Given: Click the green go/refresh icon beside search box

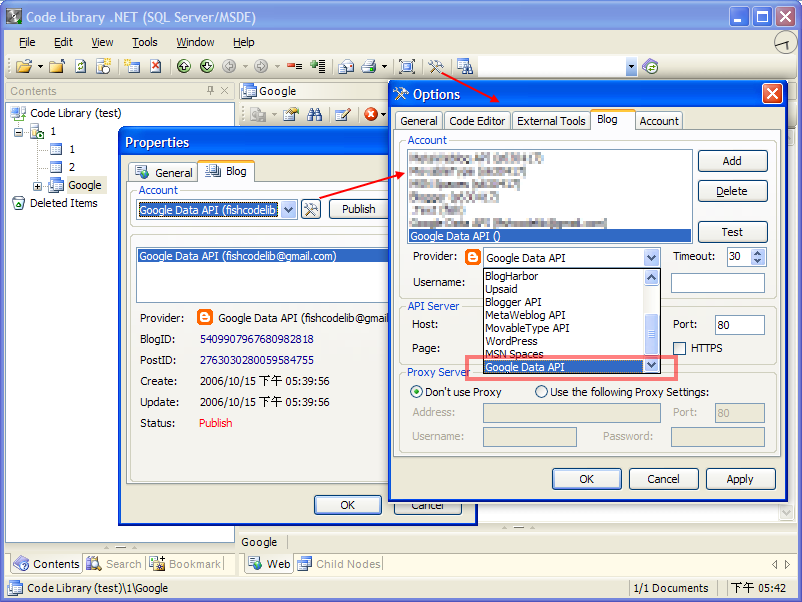Looking at the screenshot, I should tap(650, 66).
